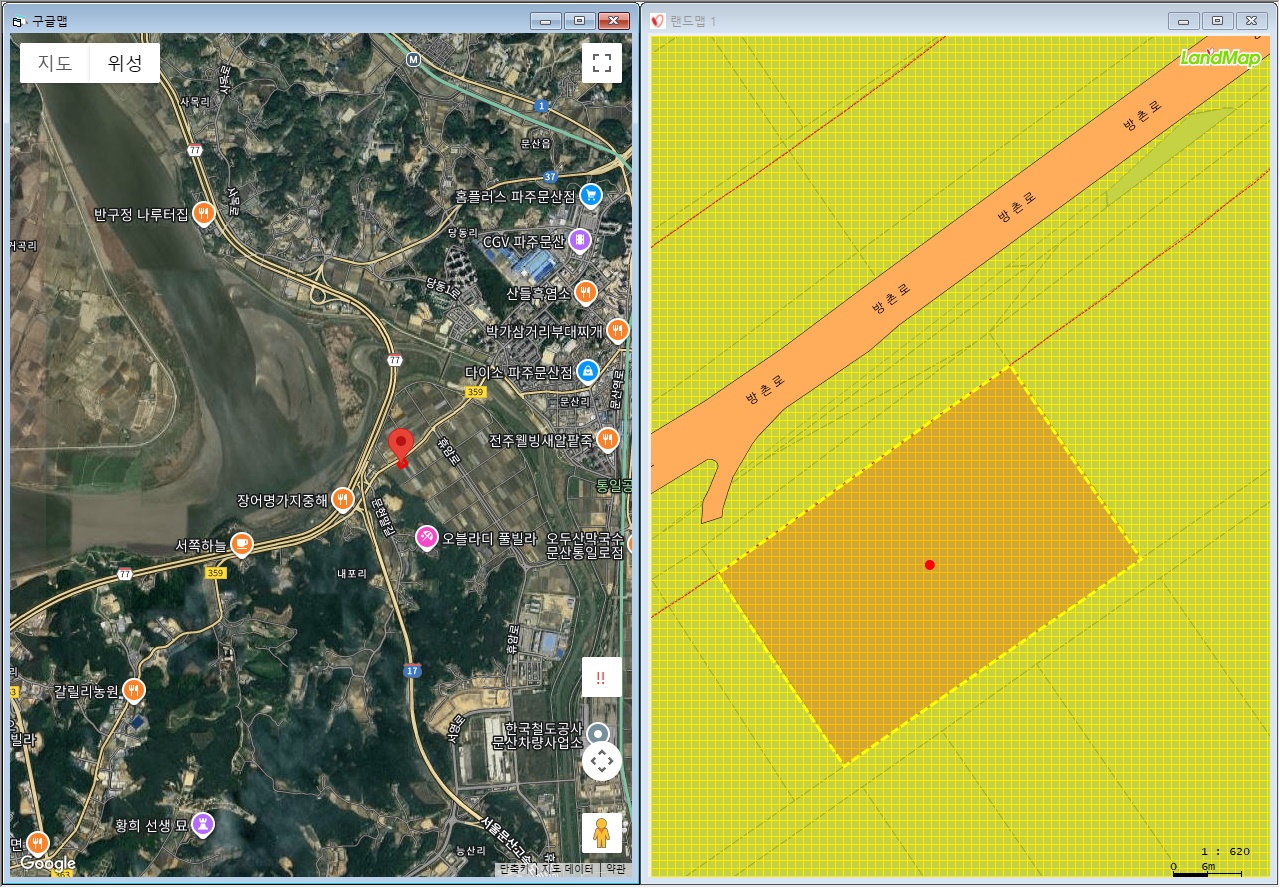
Task: Click the Street View pegman icon
Action: click(x=601, y=832)
